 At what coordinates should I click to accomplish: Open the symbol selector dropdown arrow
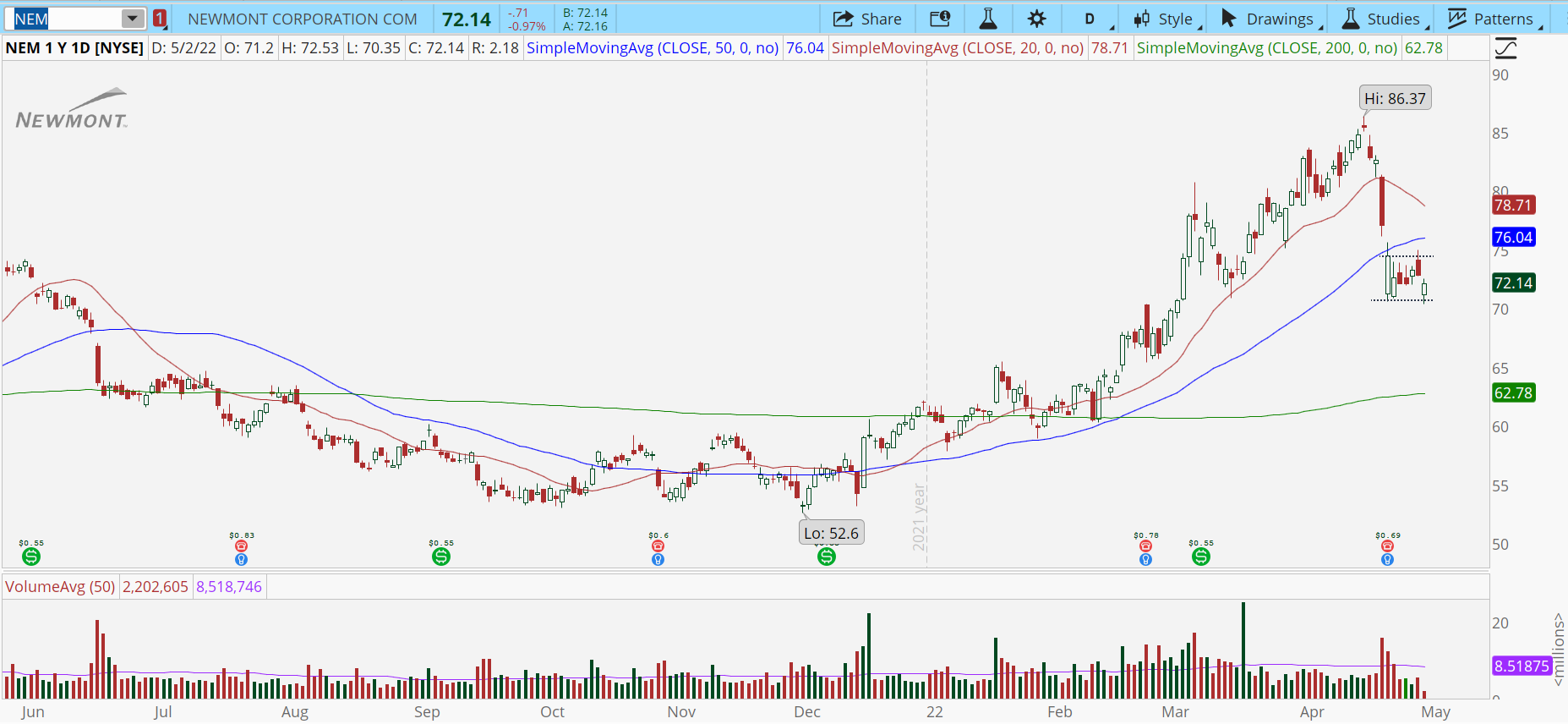pyautogui.click(x=132, y=19)
